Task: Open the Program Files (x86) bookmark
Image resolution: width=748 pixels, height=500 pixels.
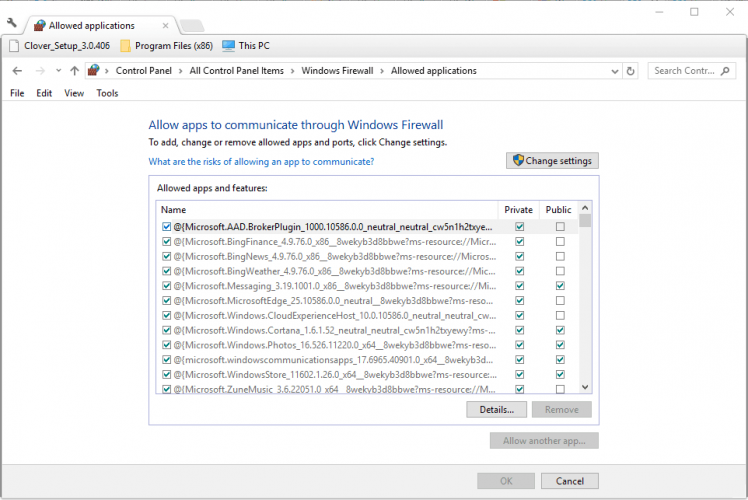Action: click(x=166, y=46)
